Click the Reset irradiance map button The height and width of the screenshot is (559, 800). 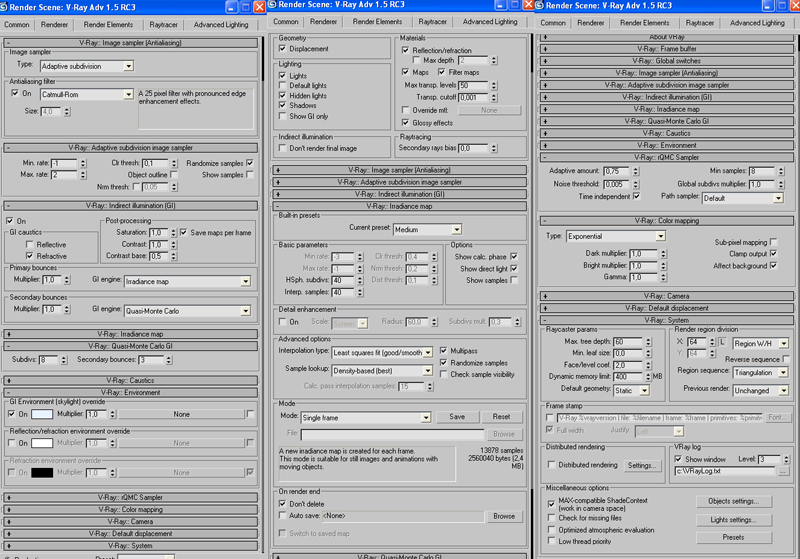pos(502,417)
